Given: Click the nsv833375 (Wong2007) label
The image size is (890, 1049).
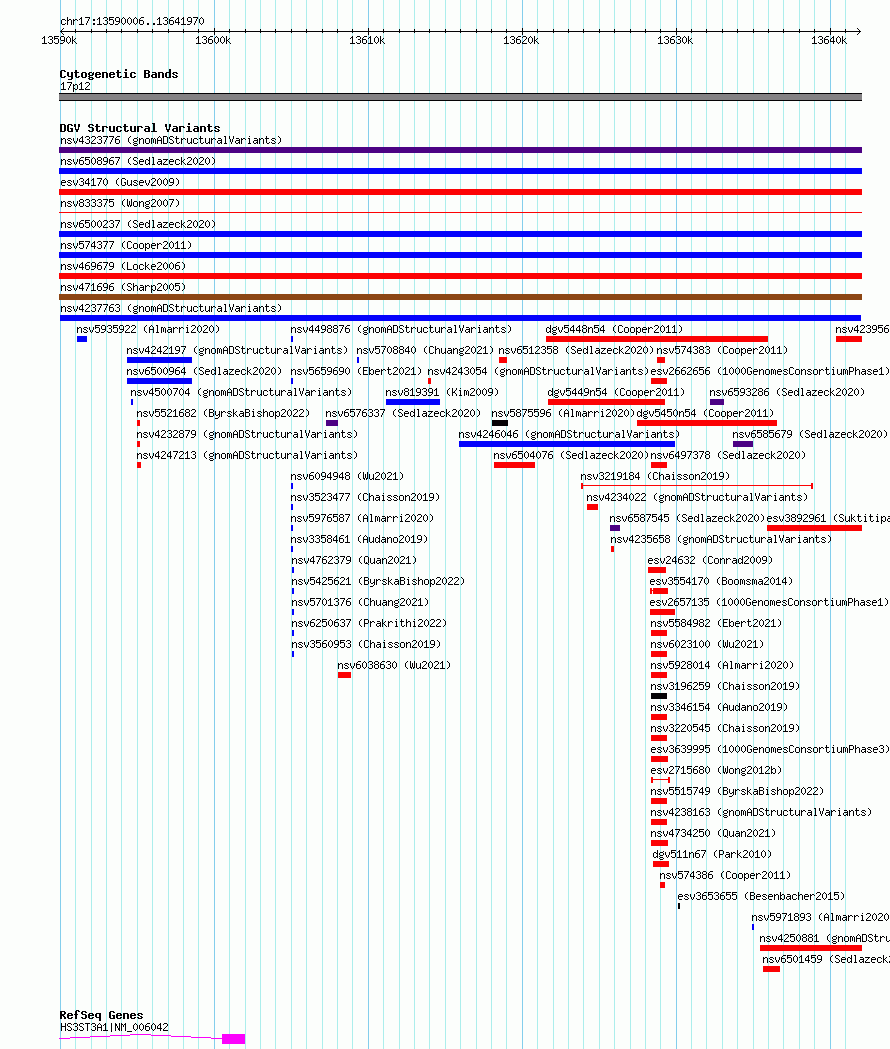Looking at the screenshot, I should pyautogui.click(x=120, y=203).
